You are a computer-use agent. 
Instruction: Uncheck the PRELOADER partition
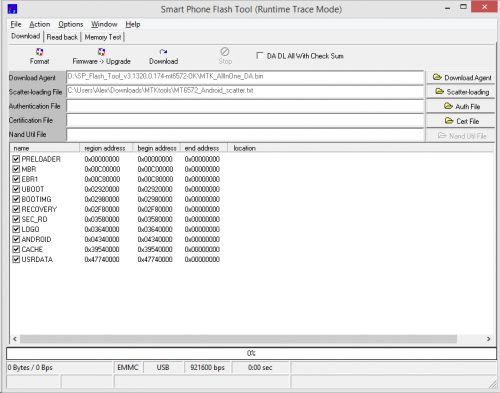pyautogui.click(x=16, y=159)
